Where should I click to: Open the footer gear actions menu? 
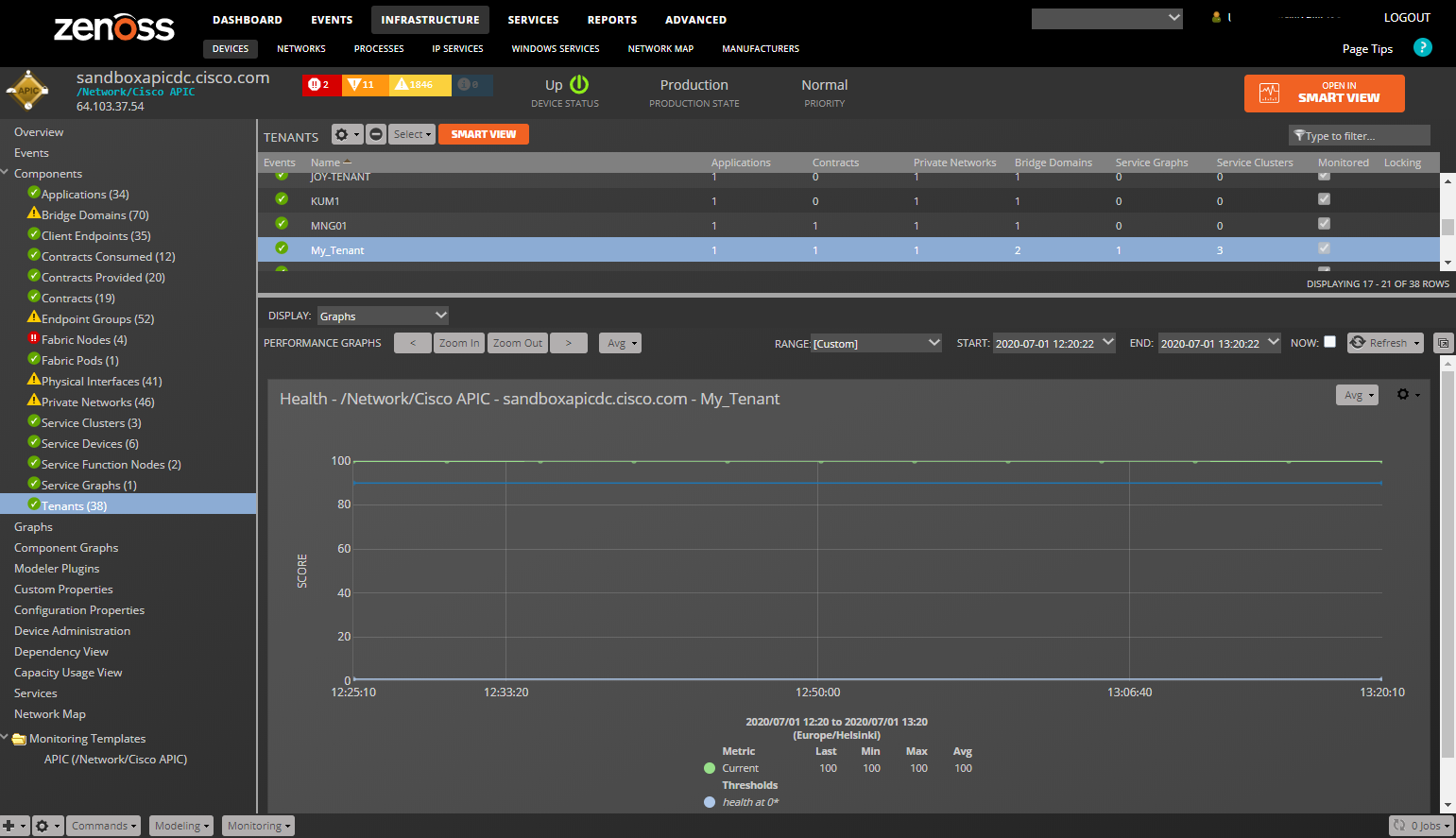tap(47, 826)
